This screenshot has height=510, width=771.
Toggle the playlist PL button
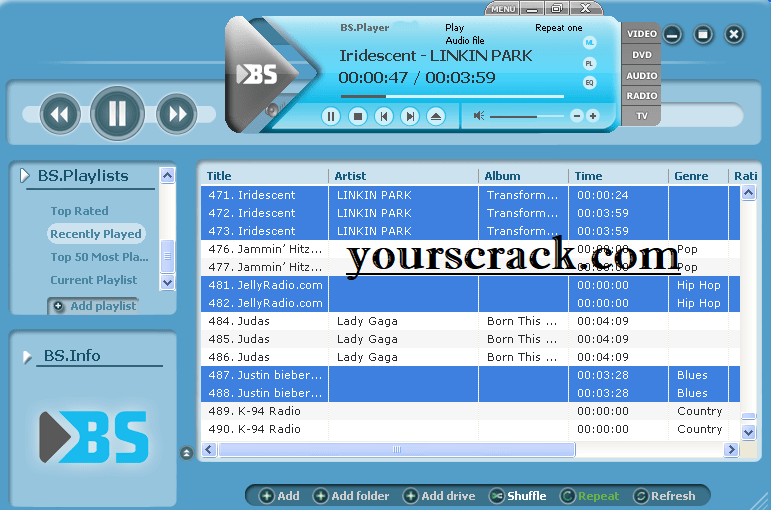coord(589,63)
